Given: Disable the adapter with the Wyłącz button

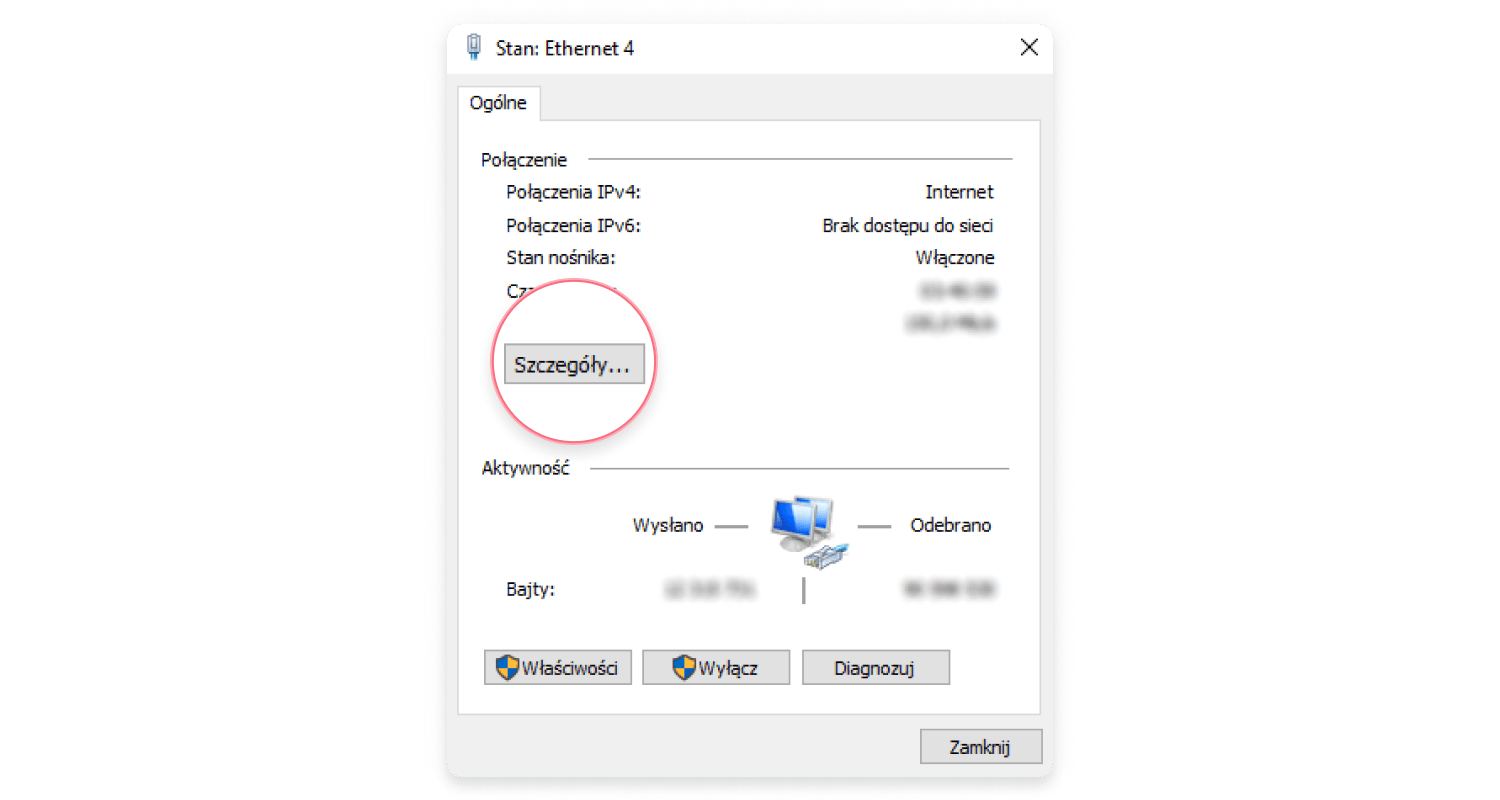Looking at the screenshot, I should coord(716,668).
